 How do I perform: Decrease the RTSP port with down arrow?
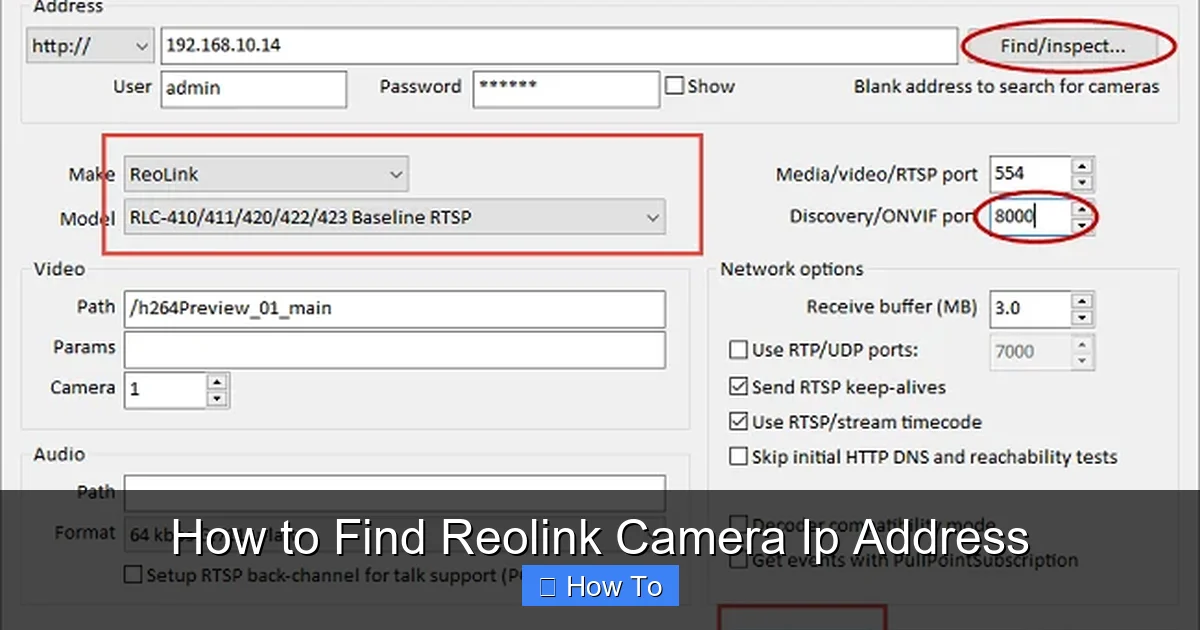(1082, 182)
